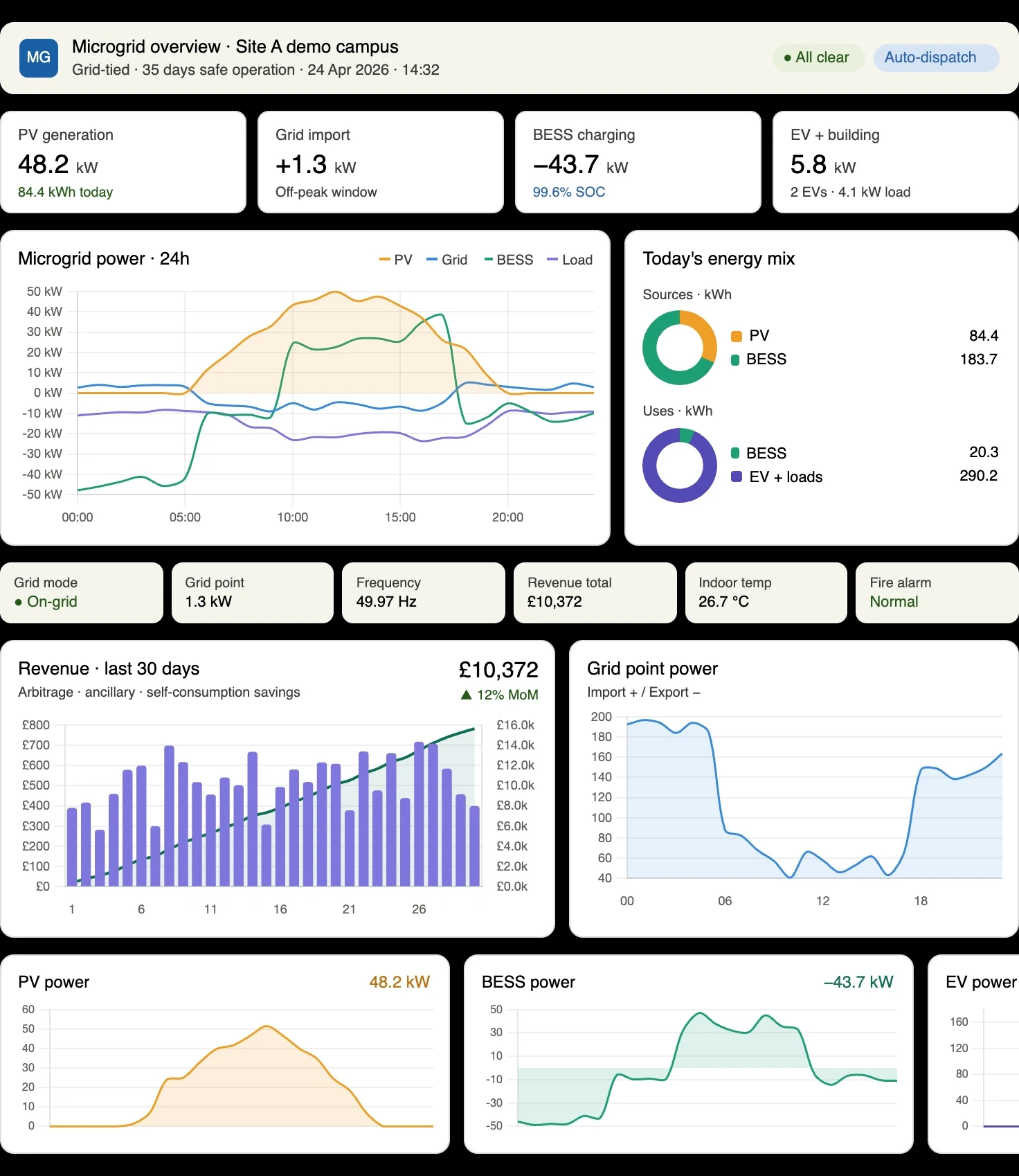This screenshot has width=1019, height=1176.
Task: Click the EV power chart title
Action: [x=982, y=982]
